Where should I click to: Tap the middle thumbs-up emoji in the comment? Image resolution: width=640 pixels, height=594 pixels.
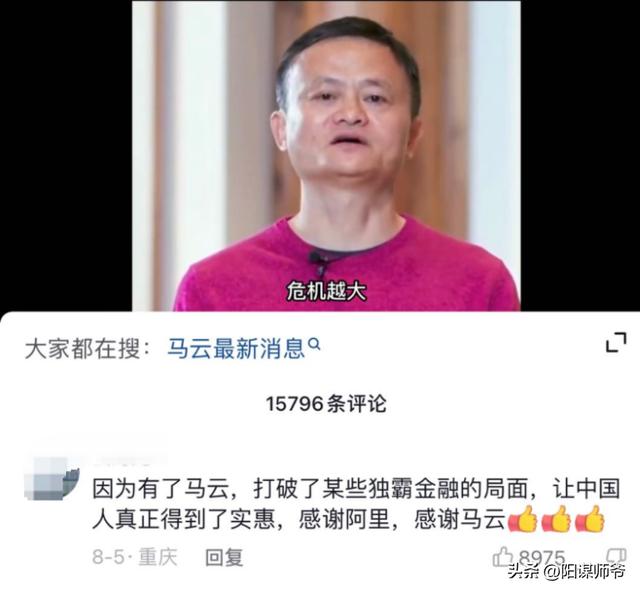[556, 519]
